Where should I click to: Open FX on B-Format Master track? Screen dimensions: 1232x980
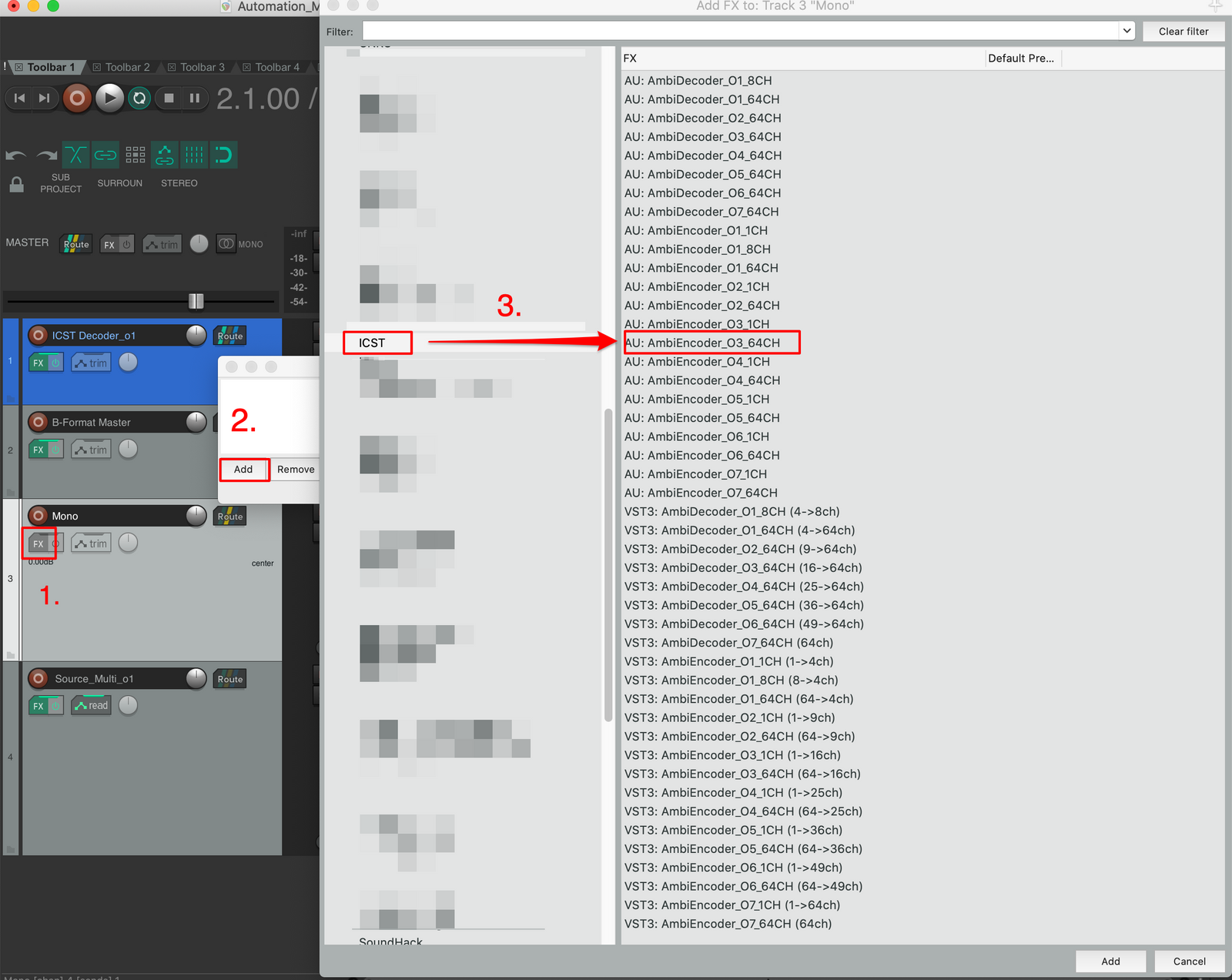click(x=38, y=450)
